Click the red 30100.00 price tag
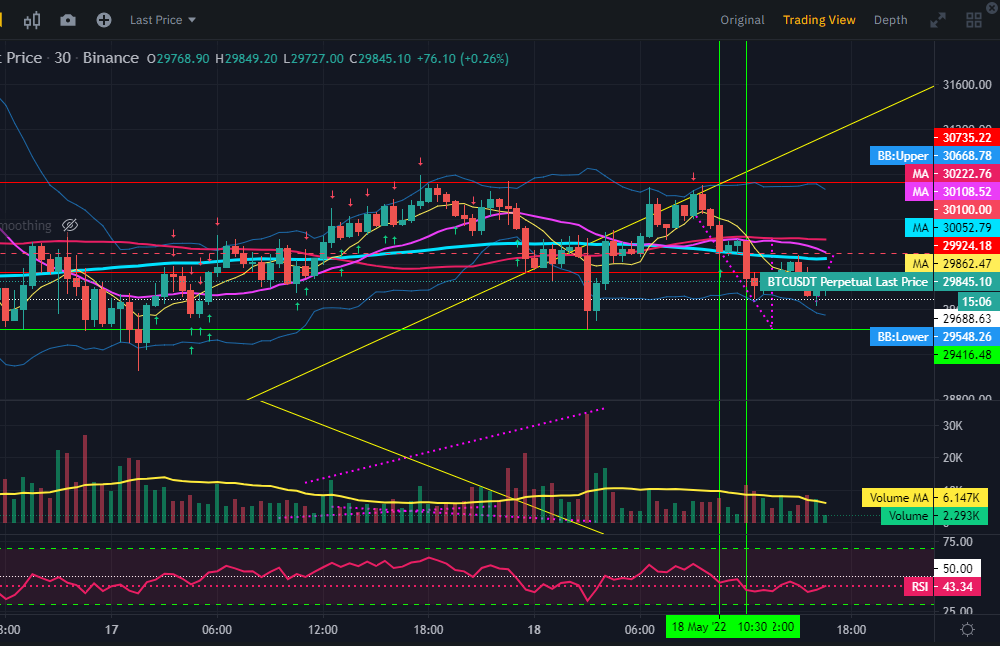 tap(967, 210)
